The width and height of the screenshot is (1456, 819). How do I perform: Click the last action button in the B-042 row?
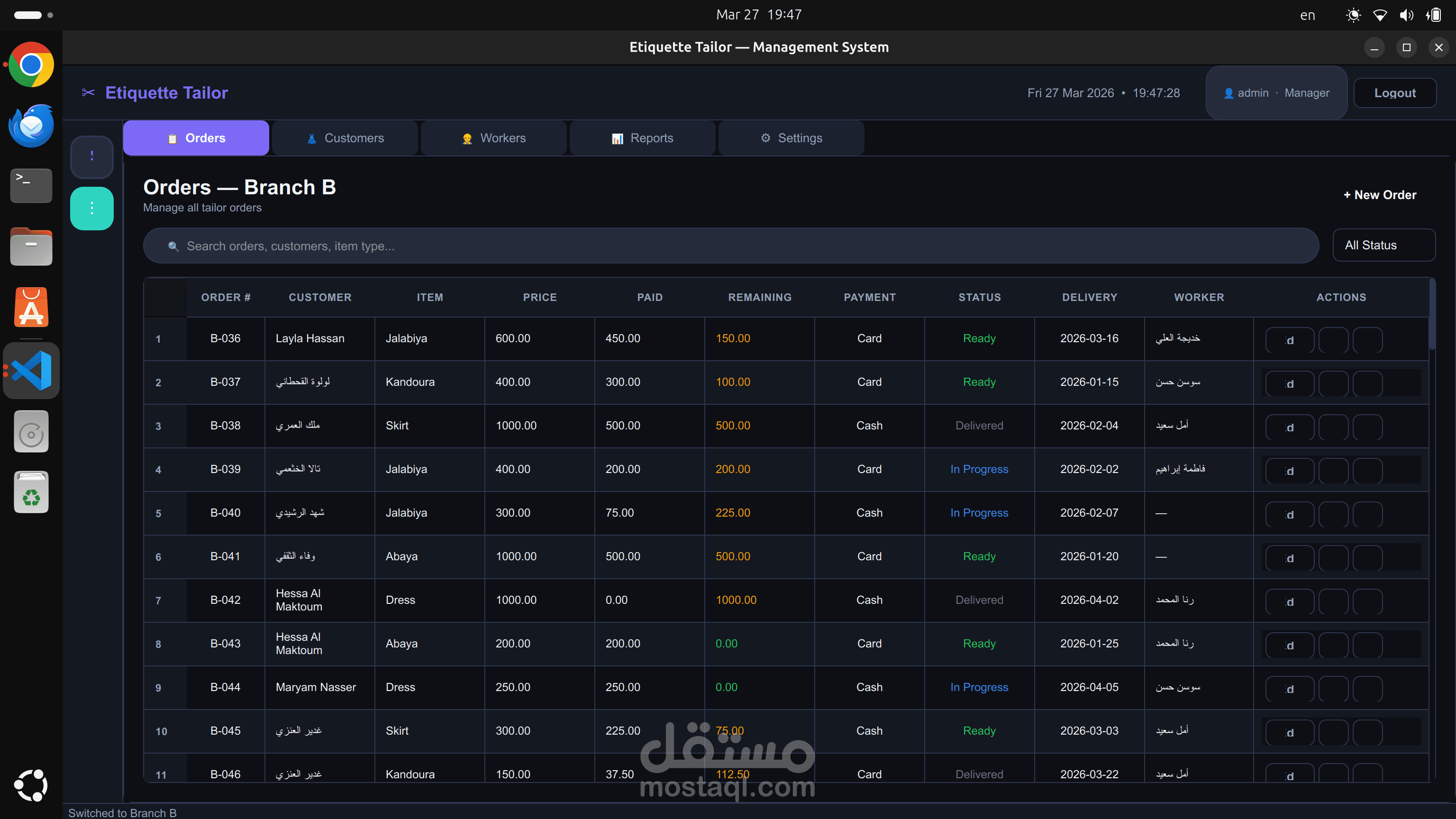point(1368,601)
